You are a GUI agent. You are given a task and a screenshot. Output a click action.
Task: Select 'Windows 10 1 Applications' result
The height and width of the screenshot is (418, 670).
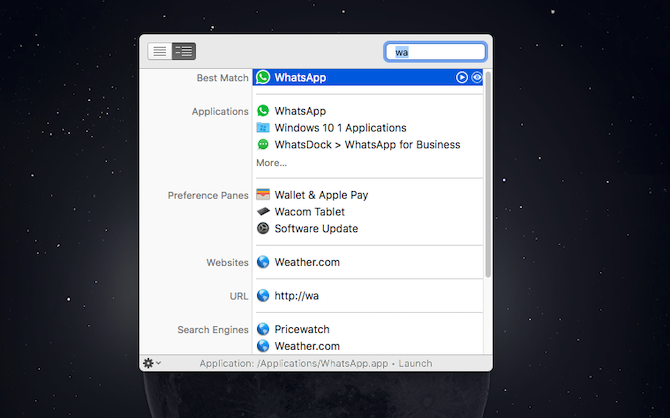(x=340, y=128)
